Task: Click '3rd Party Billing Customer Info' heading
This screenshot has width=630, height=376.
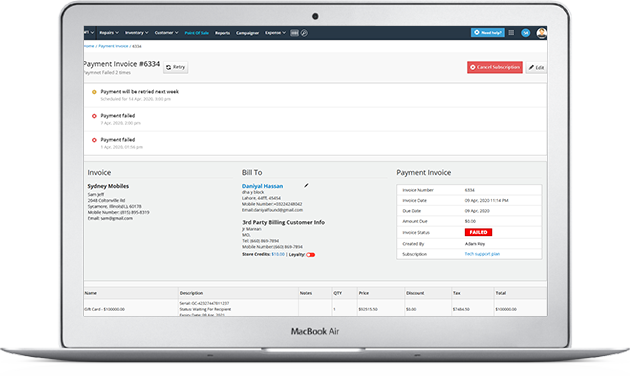Action: point(283,222)
